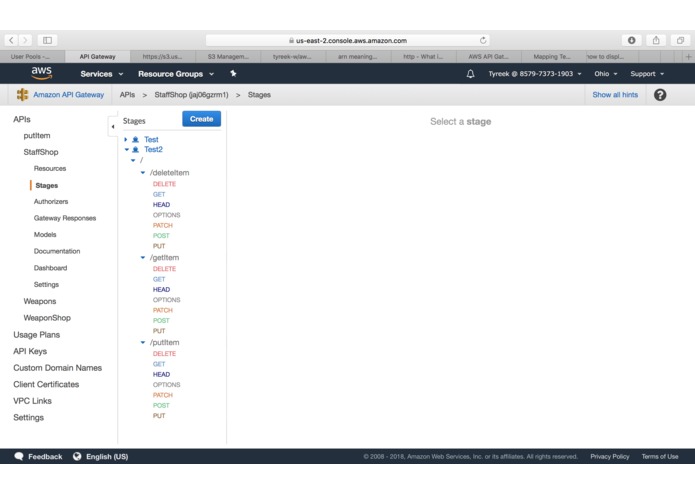695x494 pixels.
Task: Open Resources in StaffShop sidebar
Action: (50, 168)
